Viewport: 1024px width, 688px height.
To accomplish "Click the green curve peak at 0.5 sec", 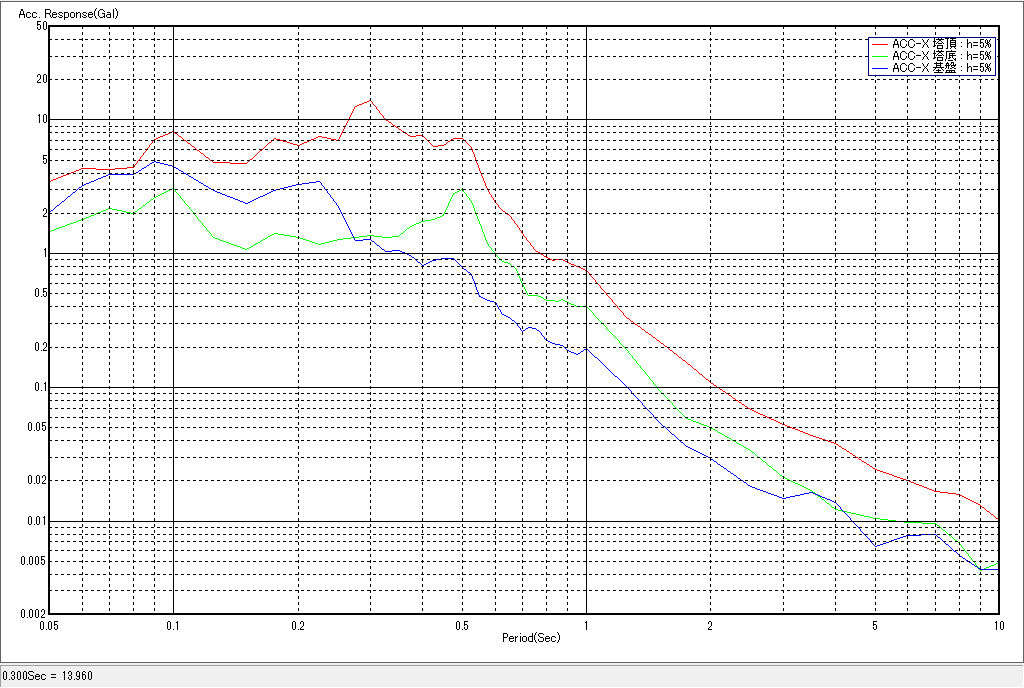I will pos(460,190).
